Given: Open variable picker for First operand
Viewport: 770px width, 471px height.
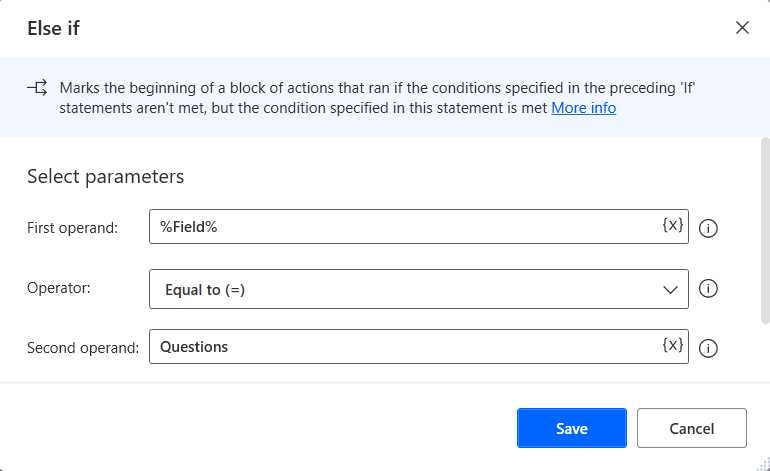Looking at the screenshot, I should click(673, 226).
